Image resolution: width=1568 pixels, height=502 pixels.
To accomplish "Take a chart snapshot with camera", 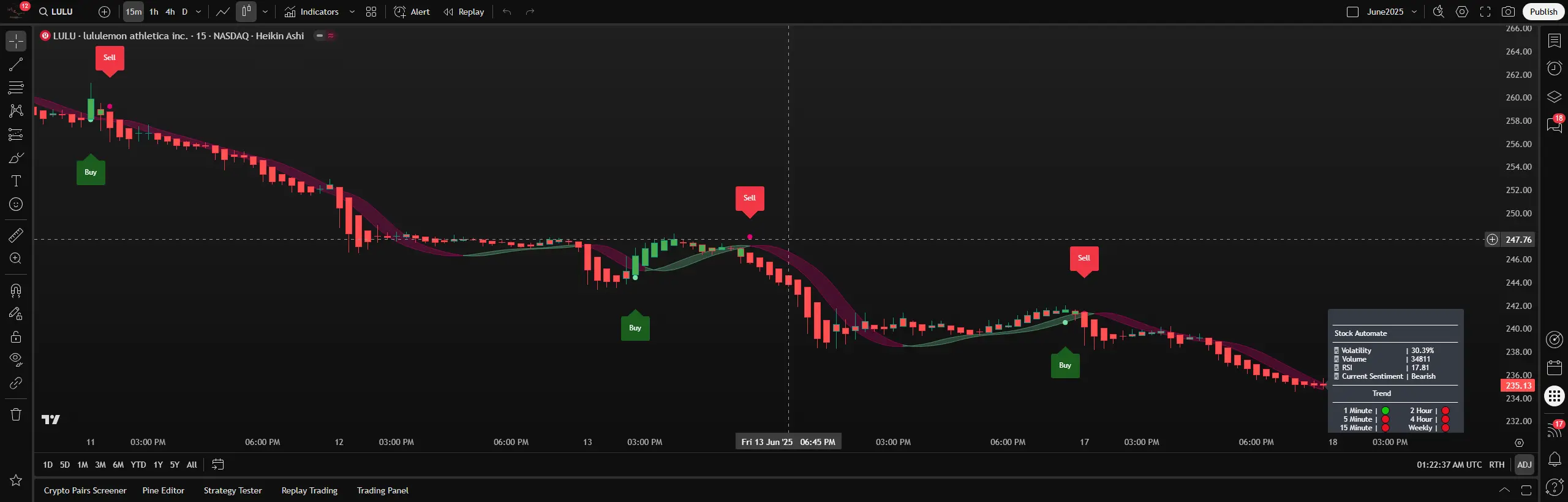I will tap(1509, 12).
